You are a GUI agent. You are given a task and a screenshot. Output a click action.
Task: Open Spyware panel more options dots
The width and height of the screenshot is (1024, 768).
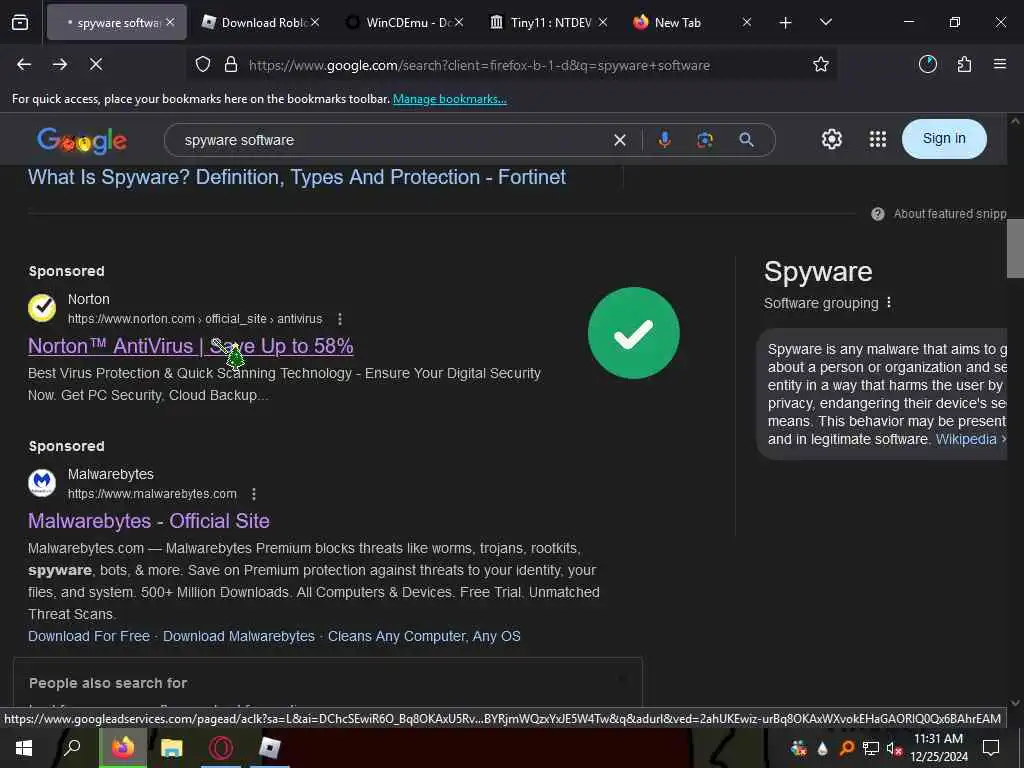tap(889, 302)
